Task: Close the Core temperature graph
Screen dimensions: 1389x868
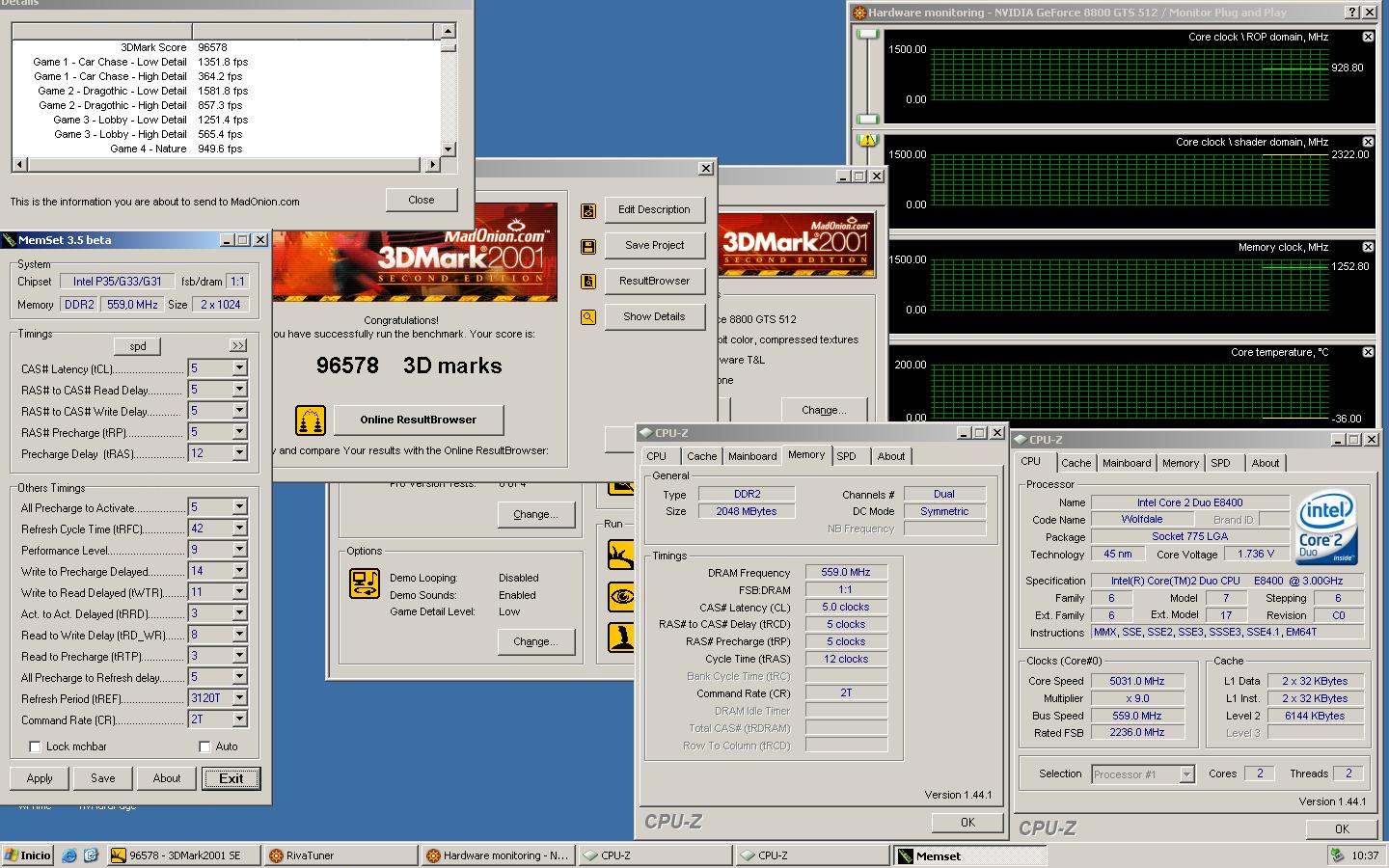Action: [x=1368, y=352]
